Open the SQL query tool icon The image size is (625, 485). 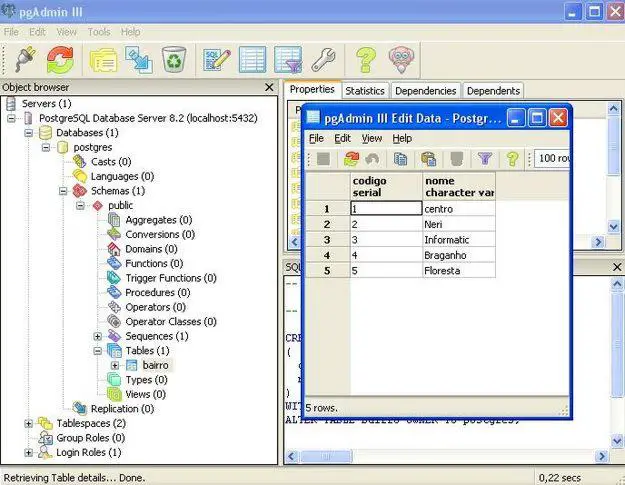[215, 59]
